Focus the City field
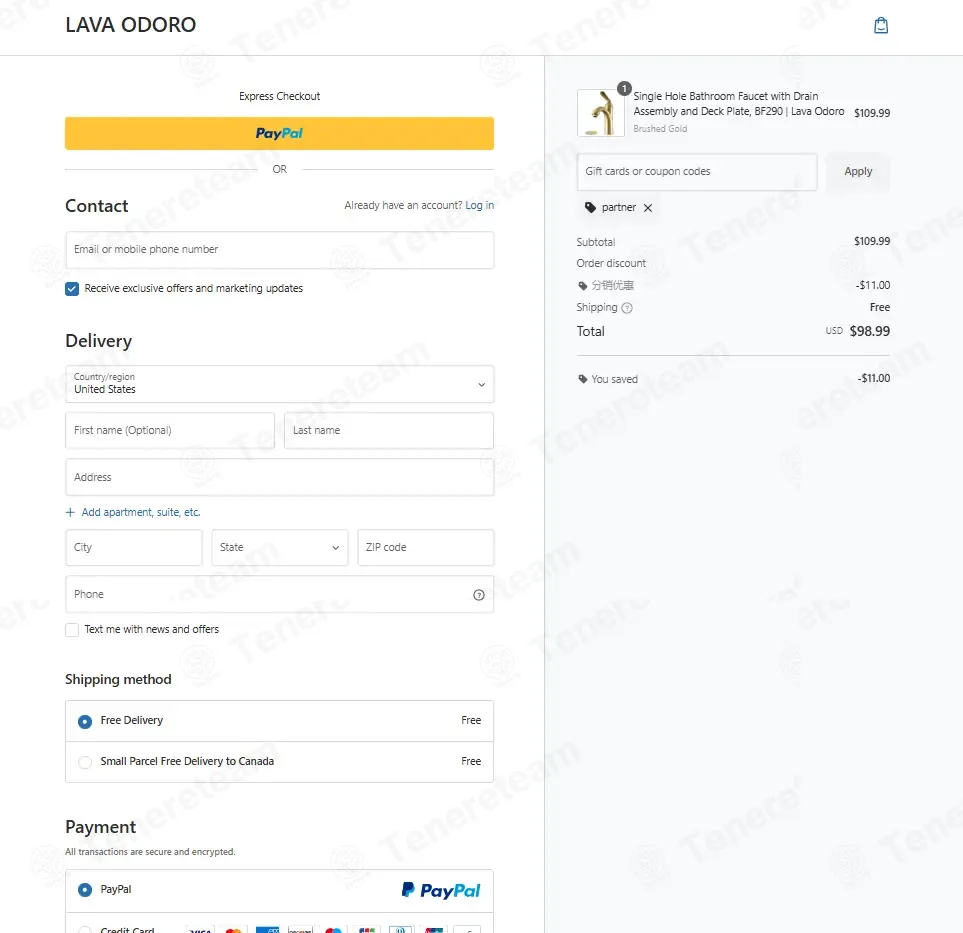 point(134,547)
